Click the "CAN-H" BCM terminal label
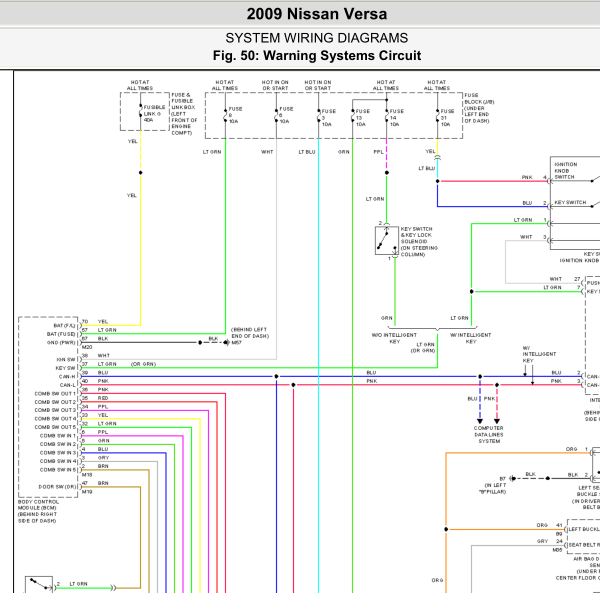The height and width of the screenshot is (593, 600). 67,376
